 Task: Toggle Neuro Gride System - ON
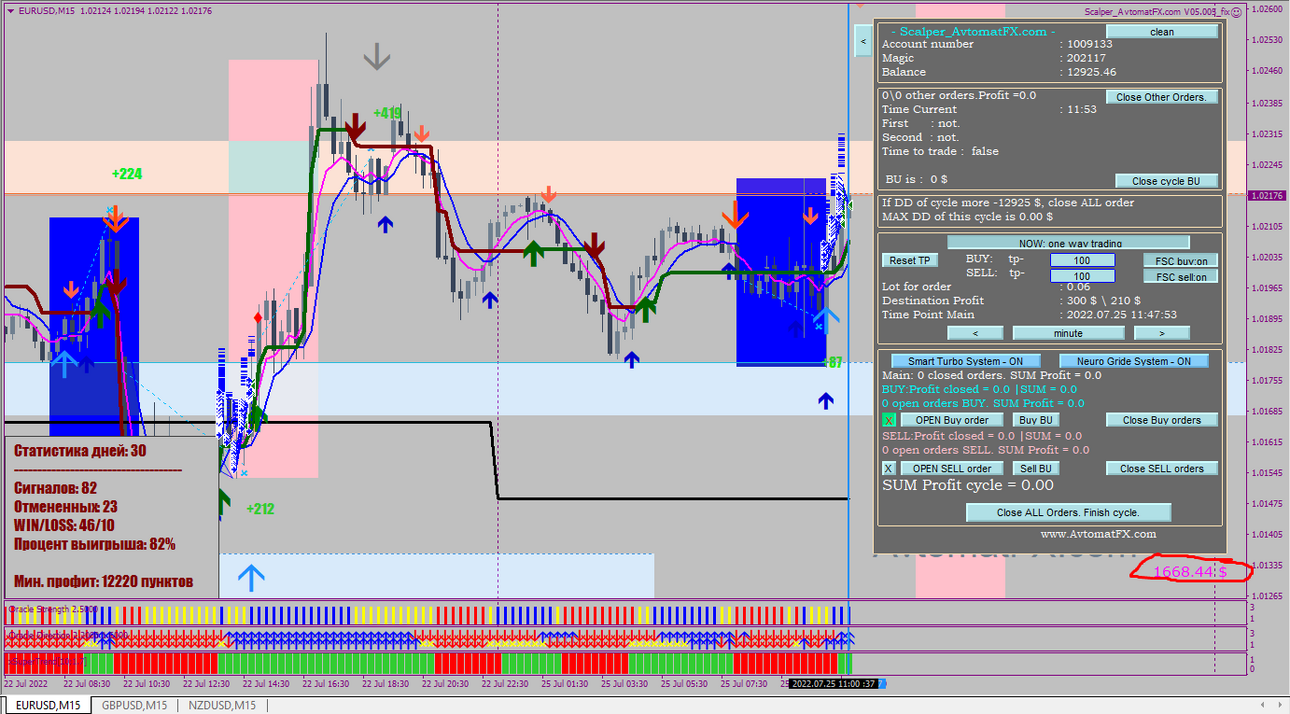(1133, 361)
